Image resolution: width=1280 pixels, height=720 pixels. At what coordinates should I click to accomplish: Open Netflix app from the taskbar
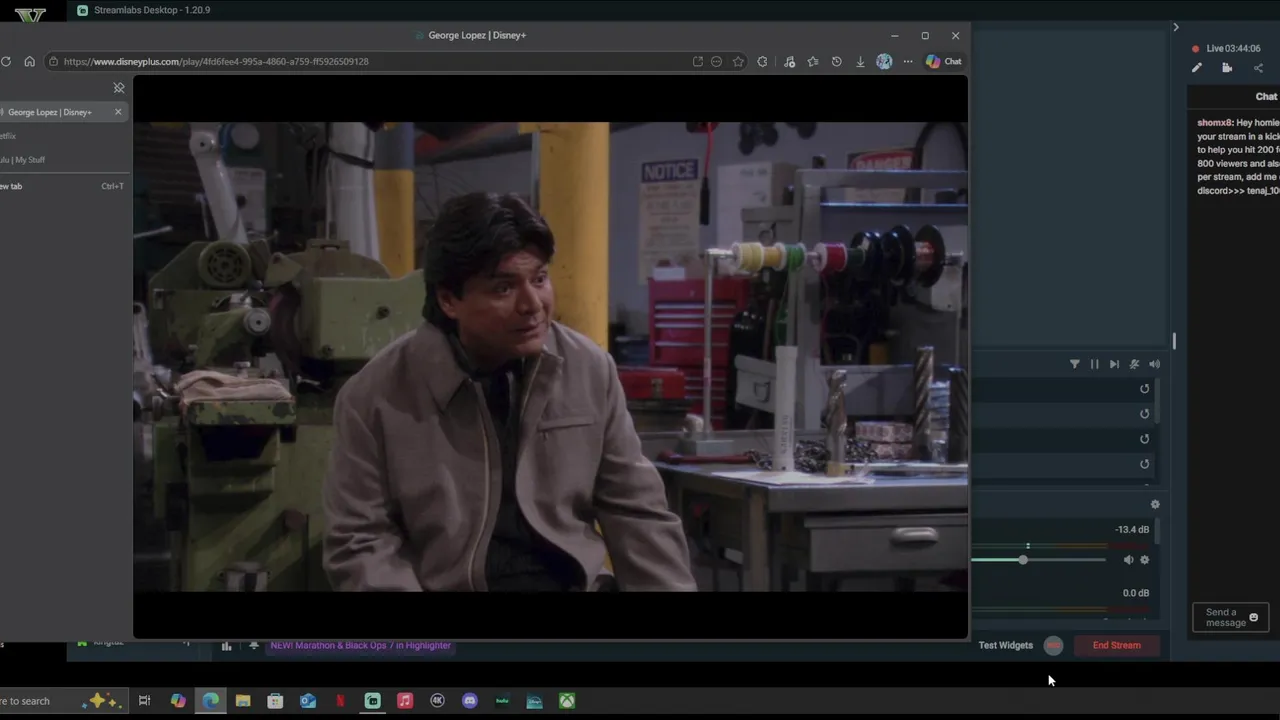(x=340, y=701)
